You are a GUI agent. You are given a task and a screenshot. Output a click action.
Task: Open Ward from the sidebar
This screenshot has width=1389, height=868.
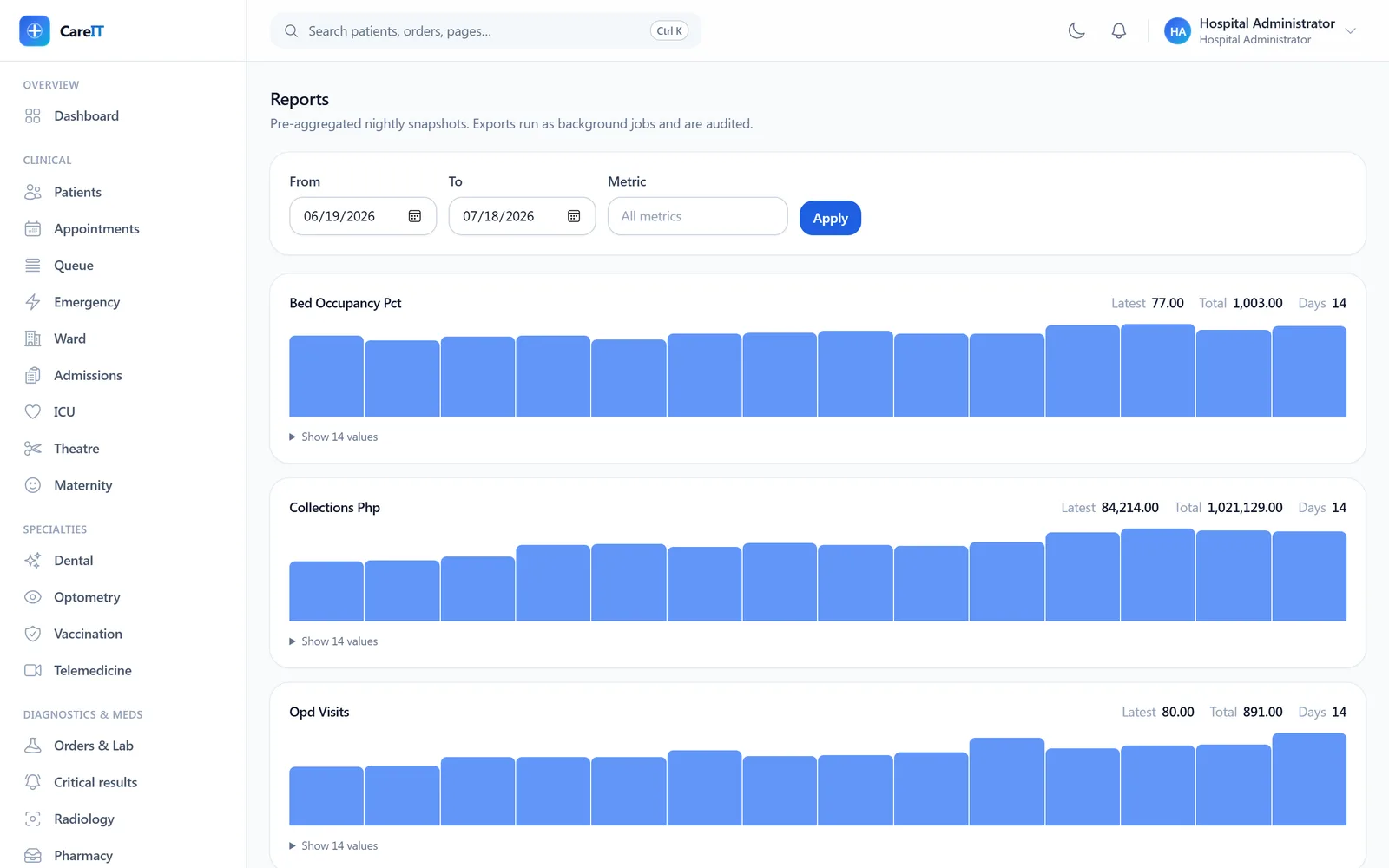(69, 339)
